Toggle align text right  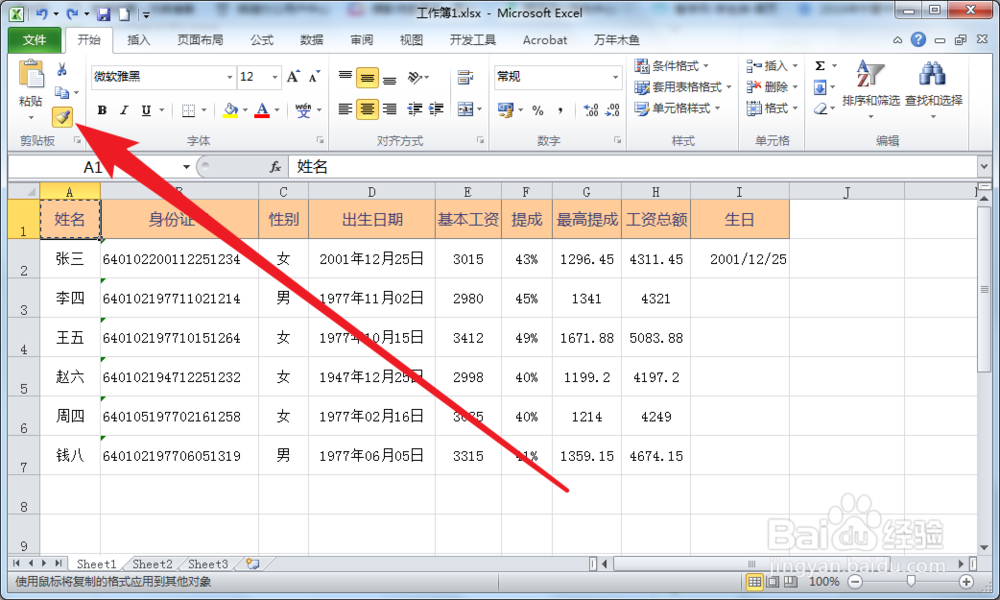(390, 110)
